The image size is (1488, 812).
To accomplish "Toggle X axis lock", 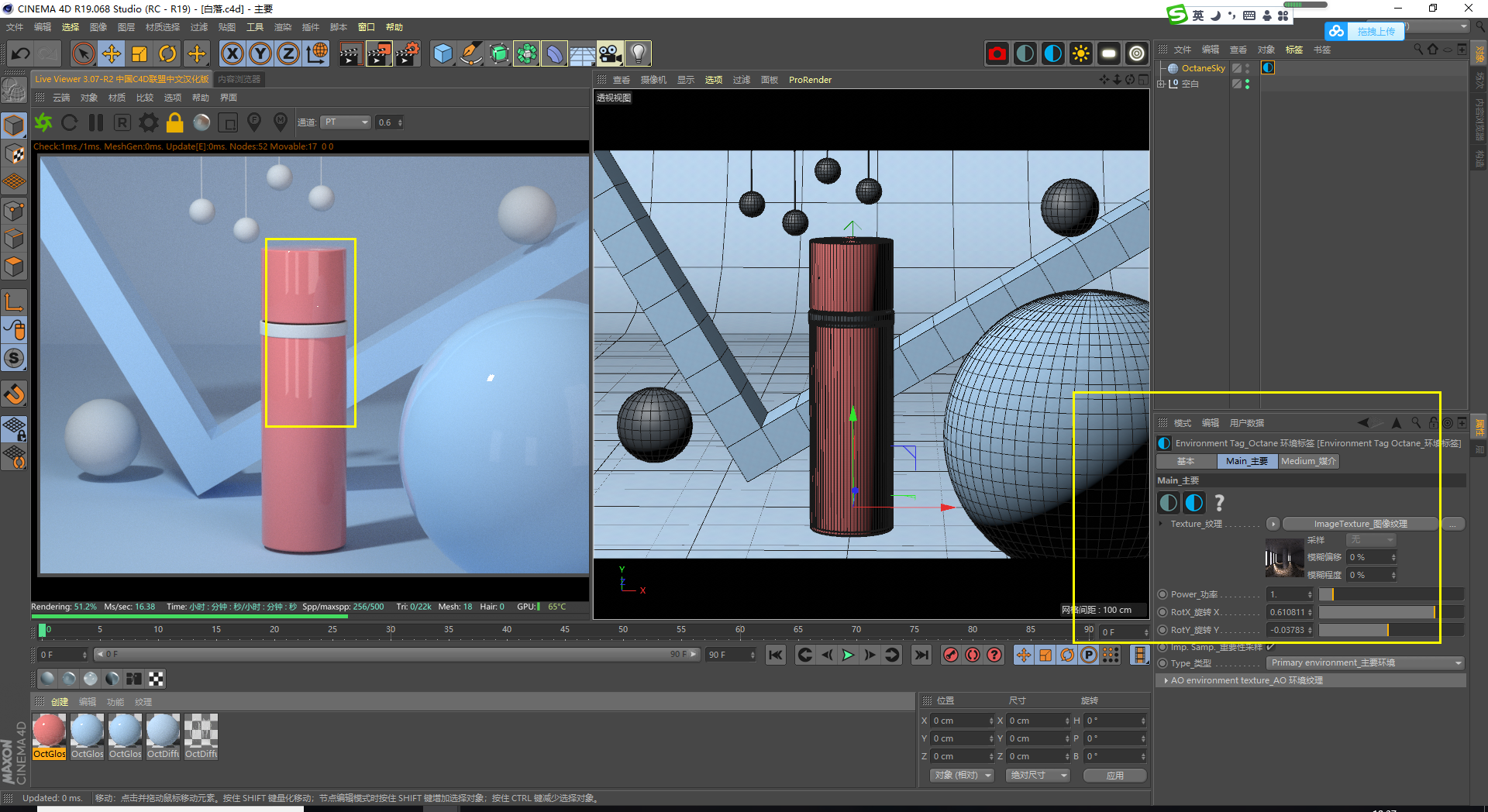I will point(232,53).
